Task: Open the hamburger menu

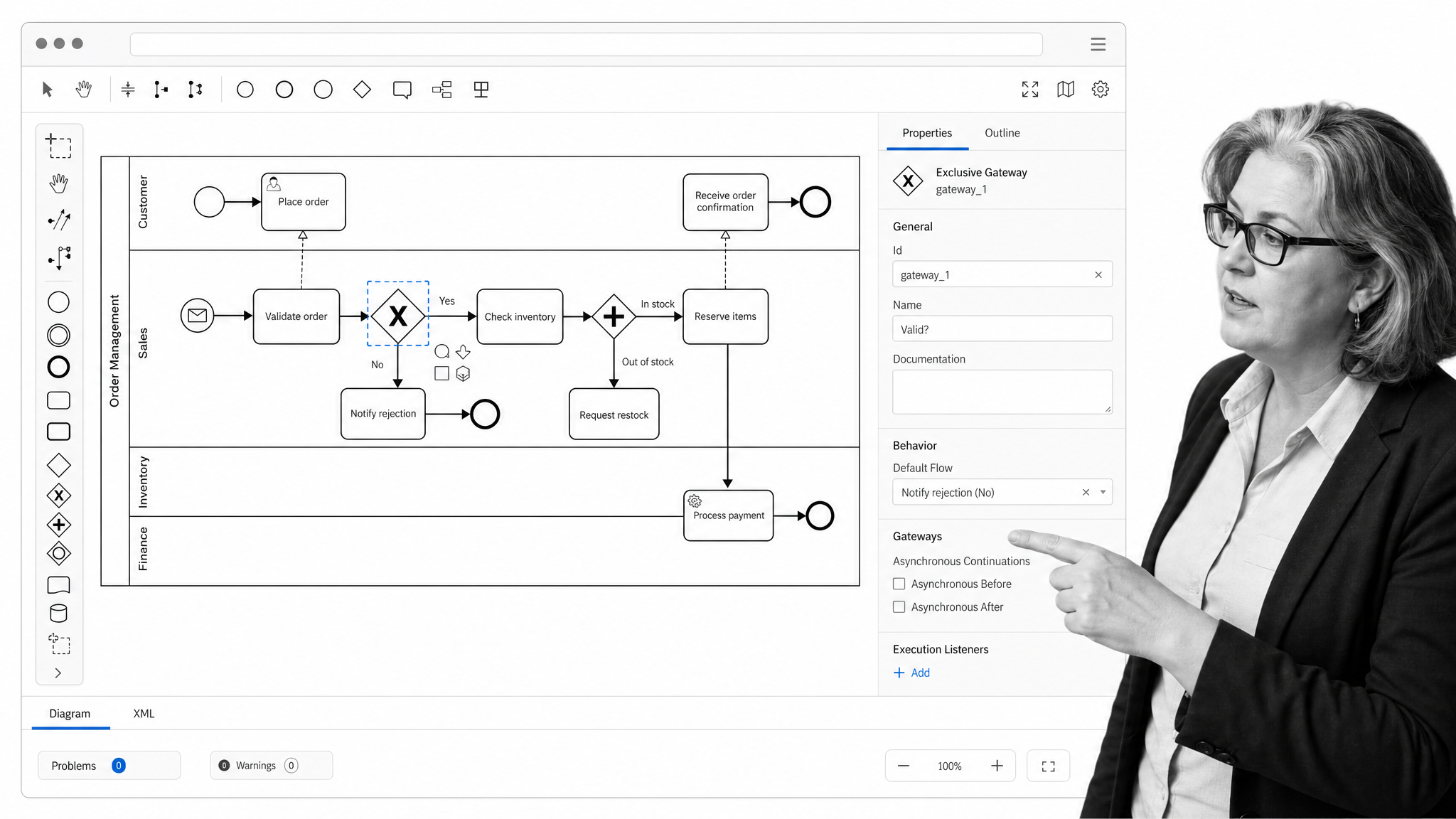Action: click(x=1098, y=44)
